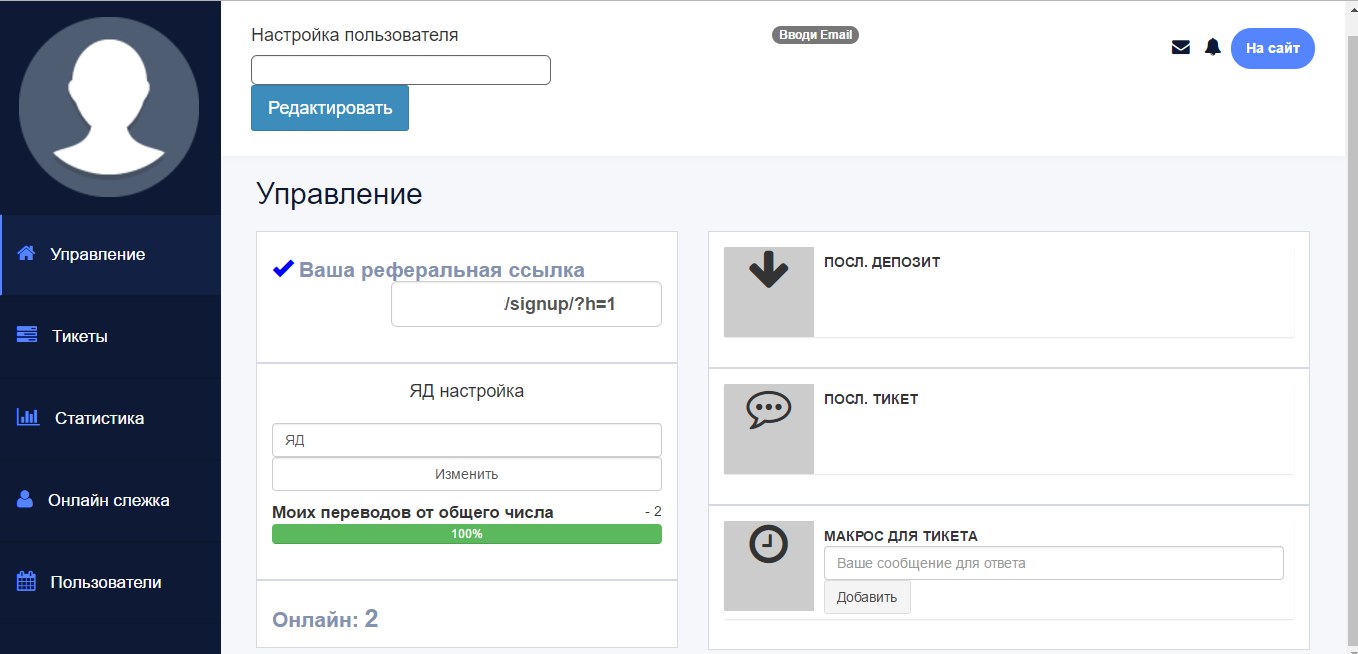Click the clock macro icon
This screenshot has height=654, width=1358.
click(x=768, y=545)
